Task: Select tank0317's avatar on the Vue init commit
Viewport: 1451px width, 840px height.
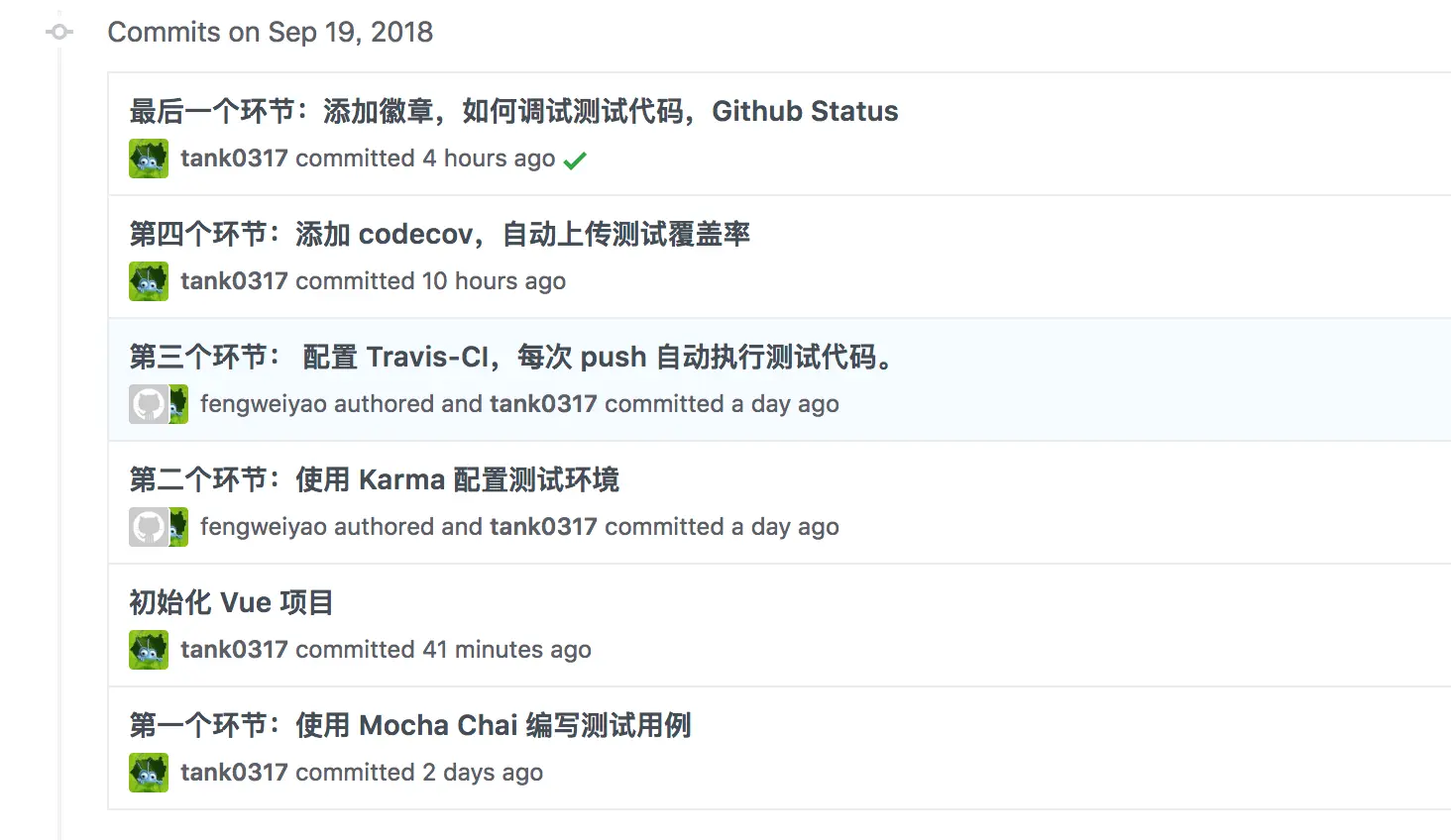Action: click(x=148, y=649)
